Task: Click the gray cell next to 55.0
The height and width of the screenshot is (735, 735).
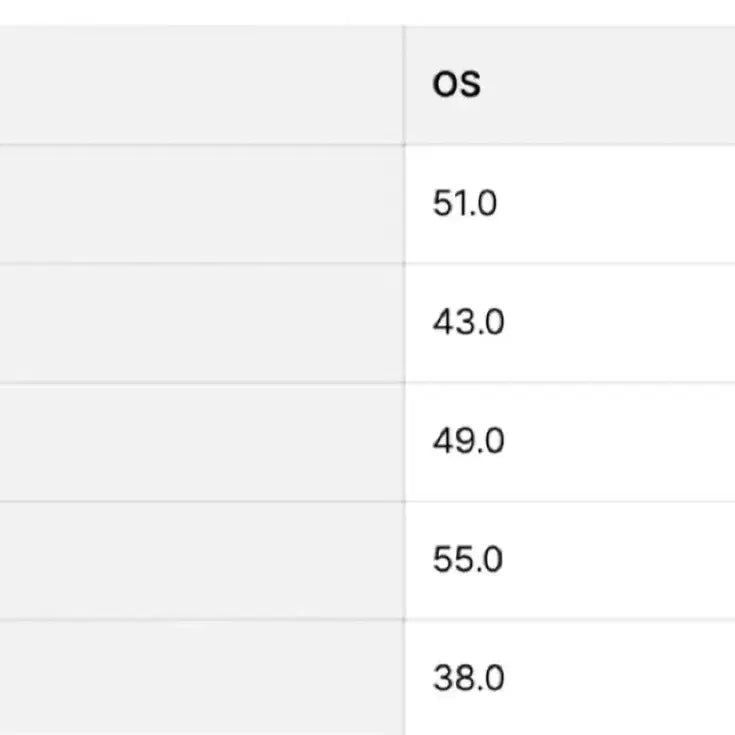Action: coord(200,559)
